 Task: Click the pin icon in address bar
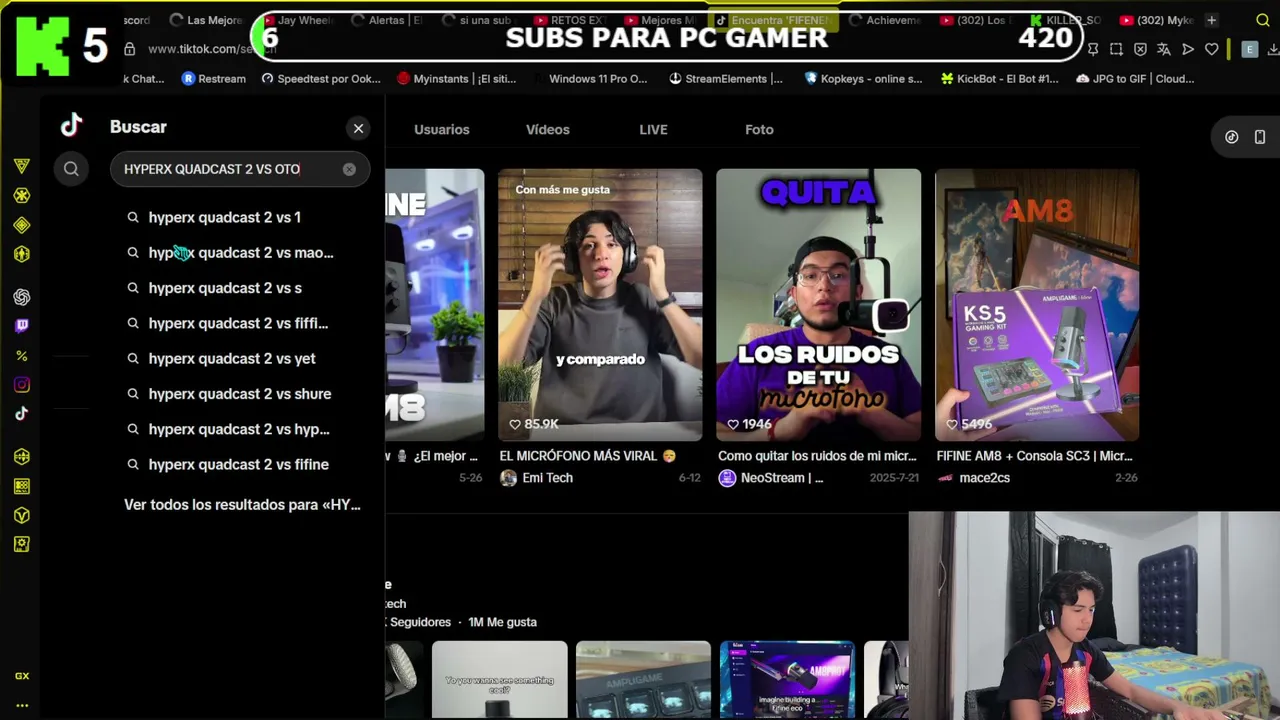[x=1092, y=49]
